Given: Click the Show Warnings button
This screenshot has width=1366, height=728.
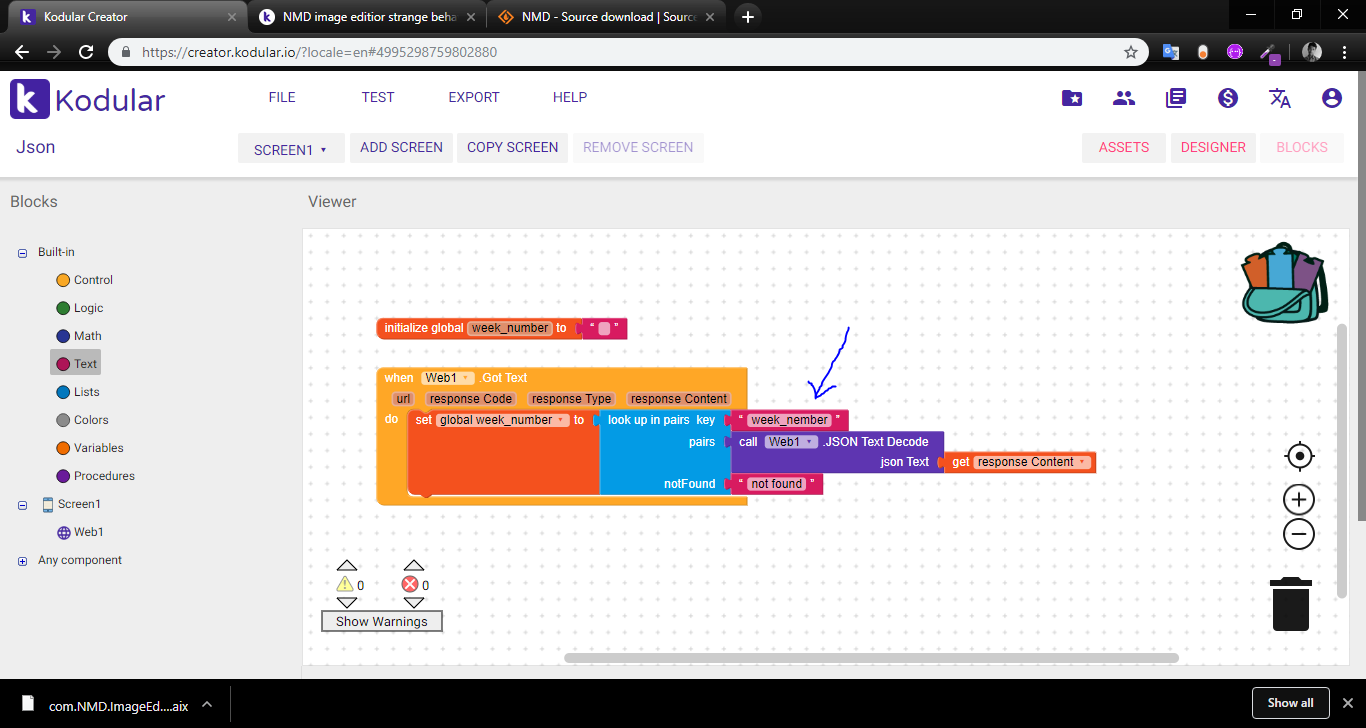Looking at the screenshot, I should pyautogui.click(x=382, y=621).
